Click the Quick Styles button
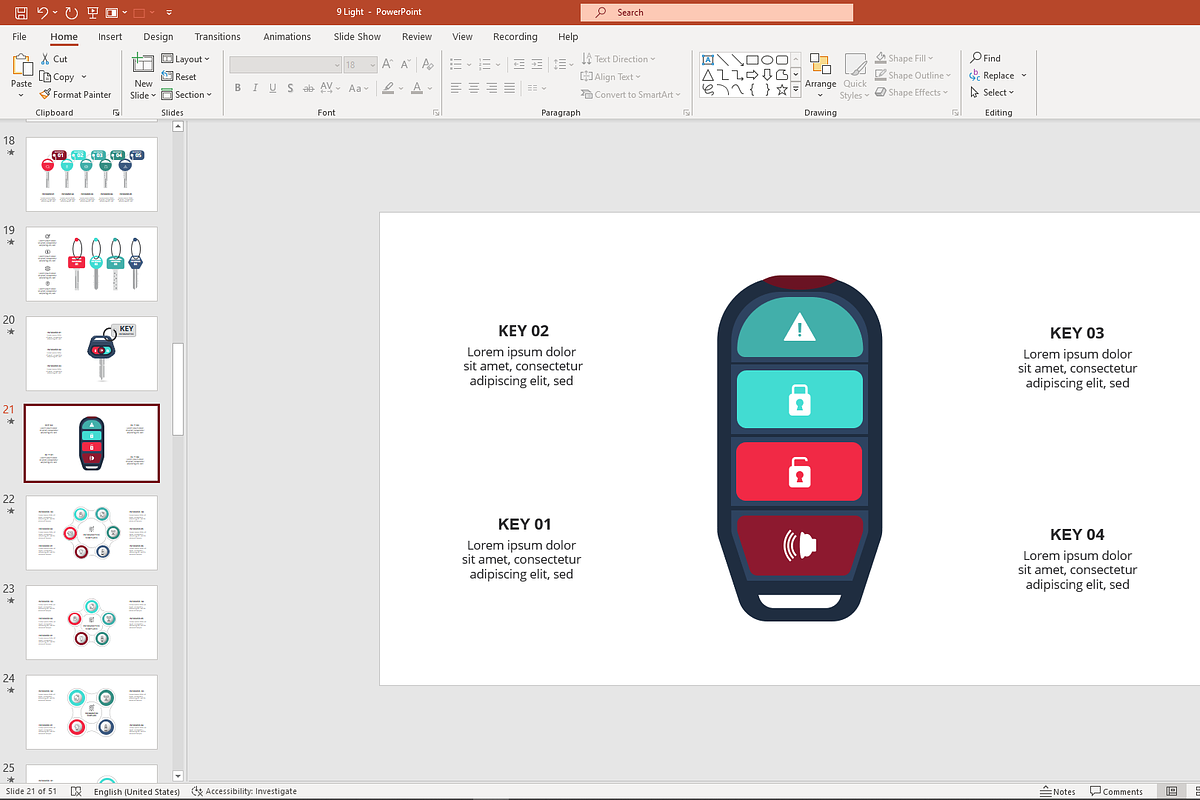This screenshot has width=1200, height=800. click(x=855, y=76)
